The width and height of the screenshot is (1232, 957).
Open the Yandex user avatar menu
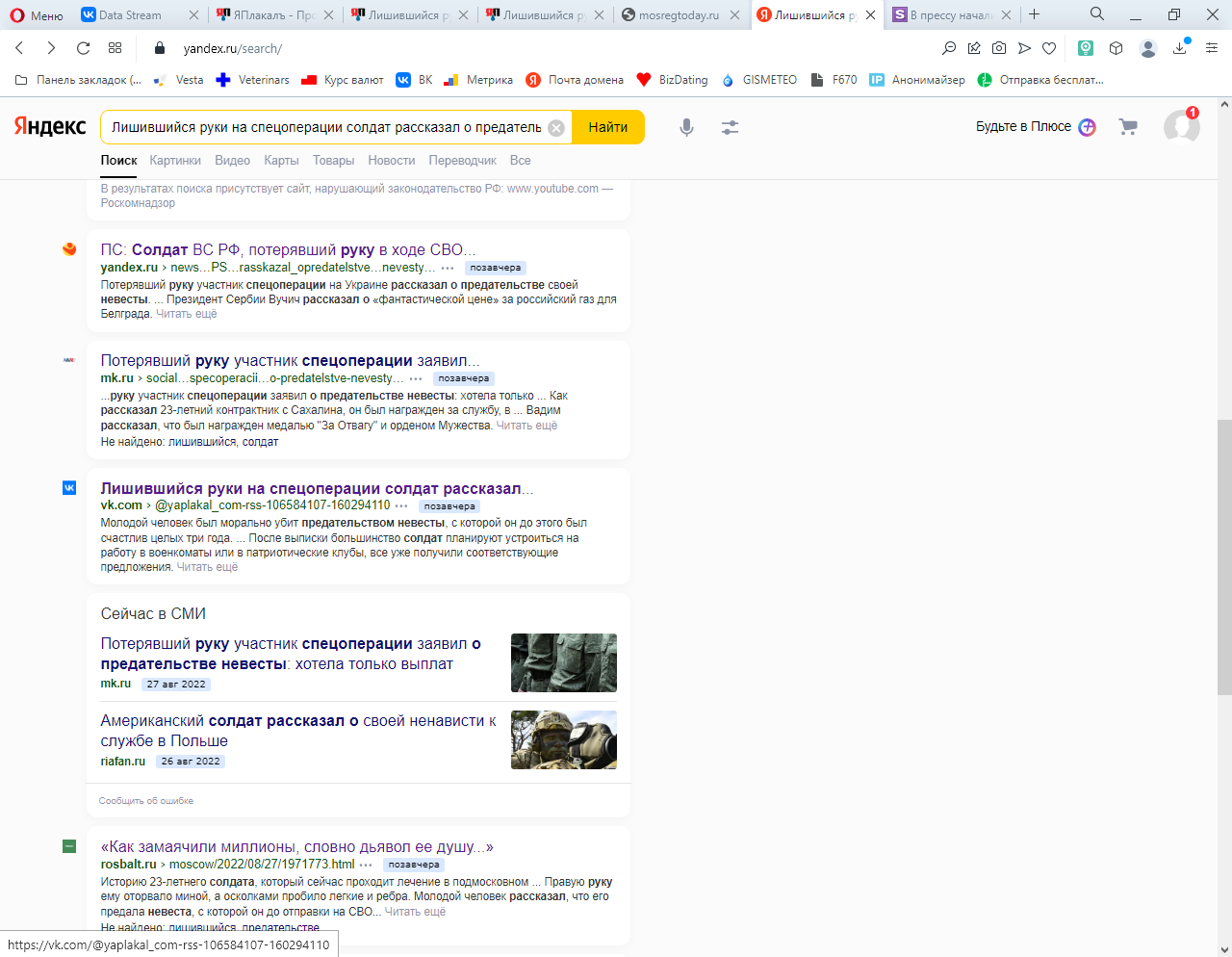coord(1181,126)
